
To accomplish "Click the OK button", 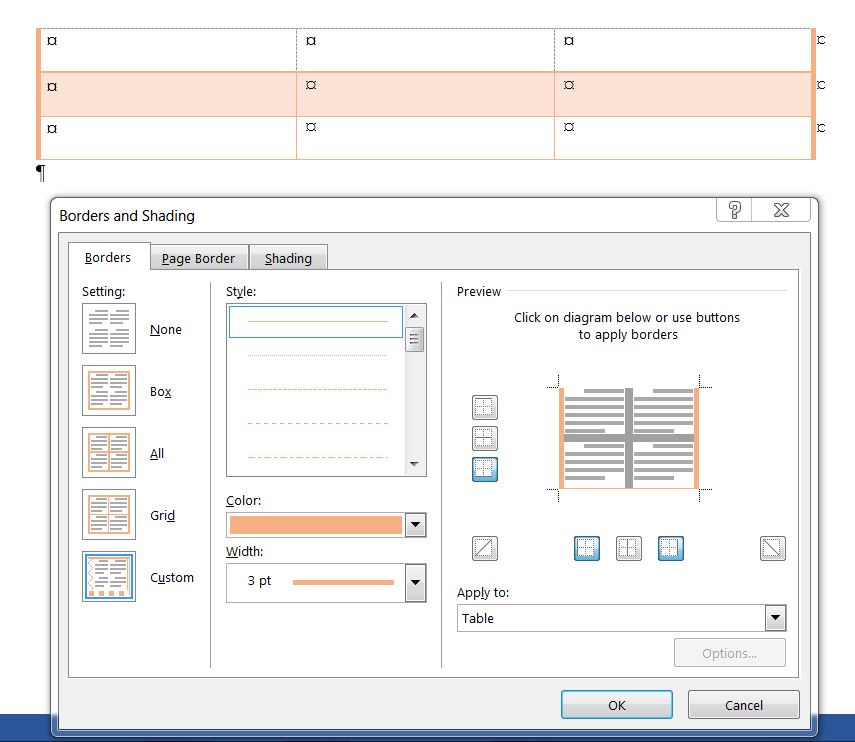I will click(617, 705).
